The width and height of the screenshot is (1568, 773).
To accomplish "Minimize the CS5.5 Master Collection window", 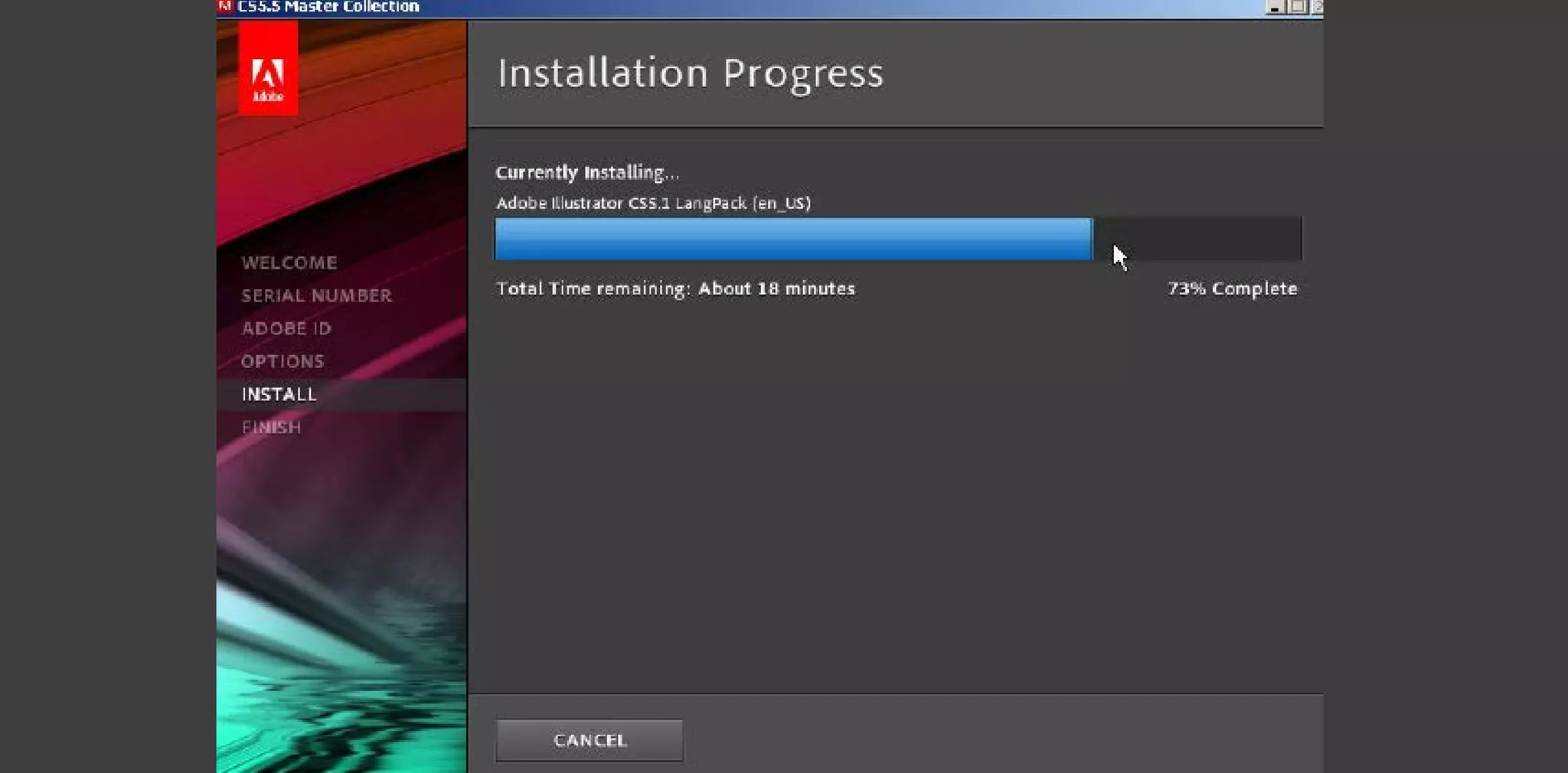I will 1275,7.
